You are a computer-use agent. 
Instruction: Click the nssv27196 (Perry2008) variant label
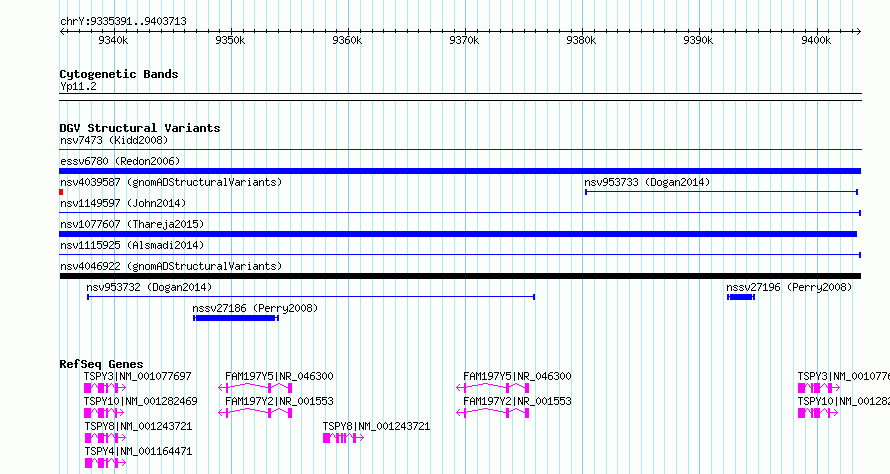tap(789, 287)
